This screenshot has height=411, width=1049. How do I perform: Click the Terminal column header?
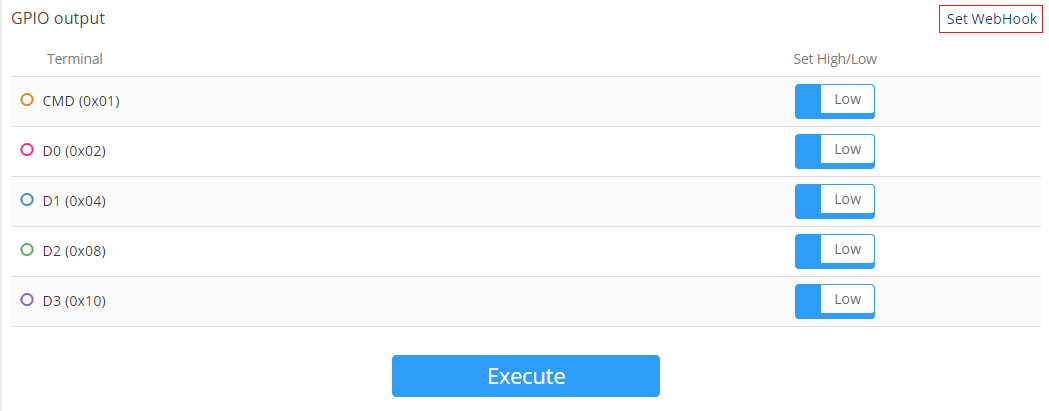(x=75, y=59)
